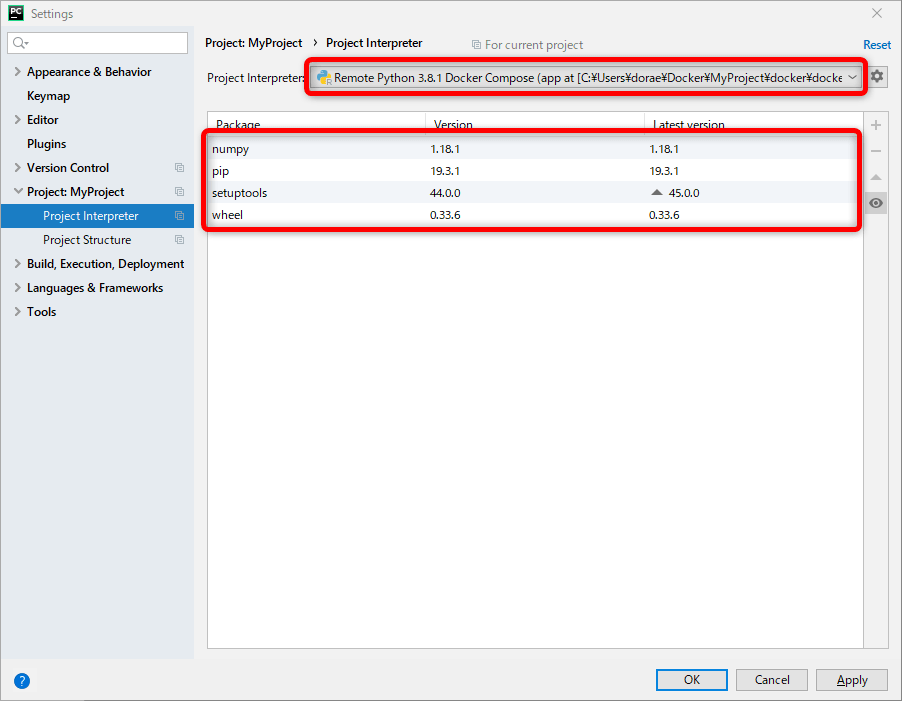Select Project Interpreter in the sidebar
The height and width of the screenshot is (701, 902).
[x=97, y=216]
